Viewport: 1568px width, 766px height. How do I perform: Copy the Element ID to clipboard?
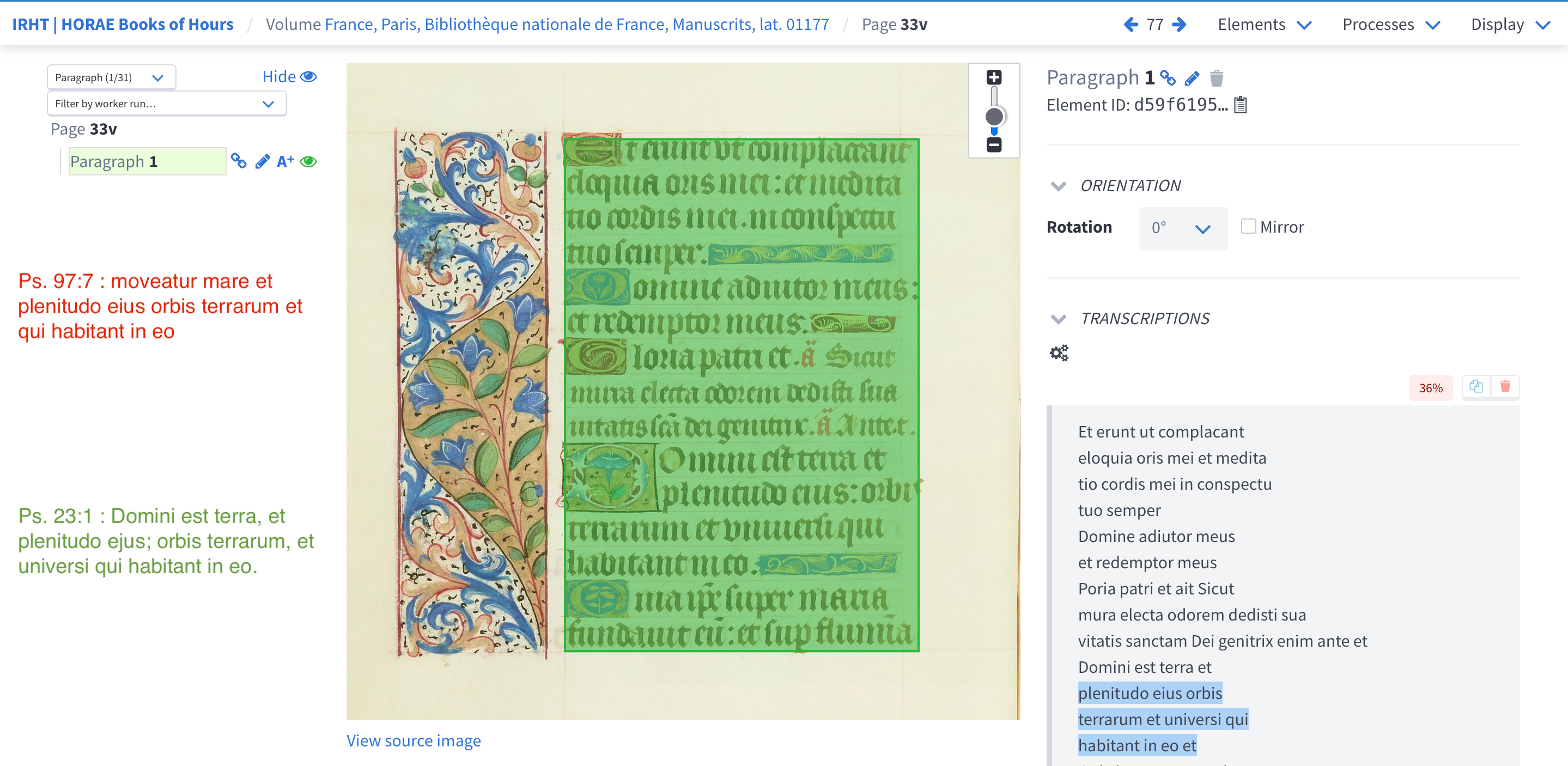click(1241, 105)
